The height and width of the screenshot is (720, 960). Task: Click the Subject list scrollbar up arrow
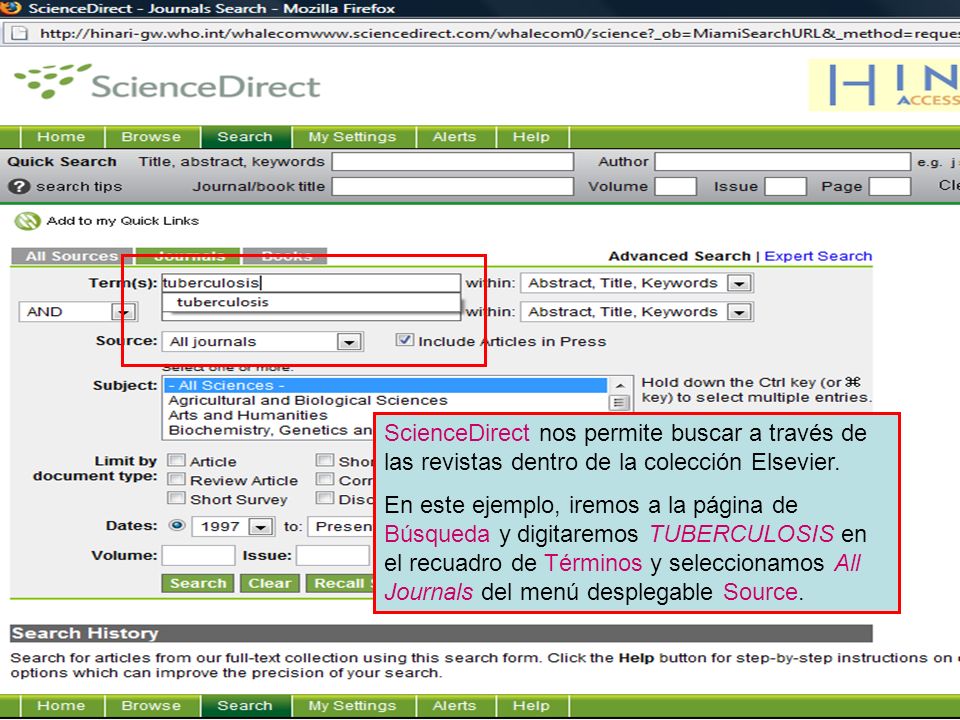pyautogui.click(x=620, y=385)
